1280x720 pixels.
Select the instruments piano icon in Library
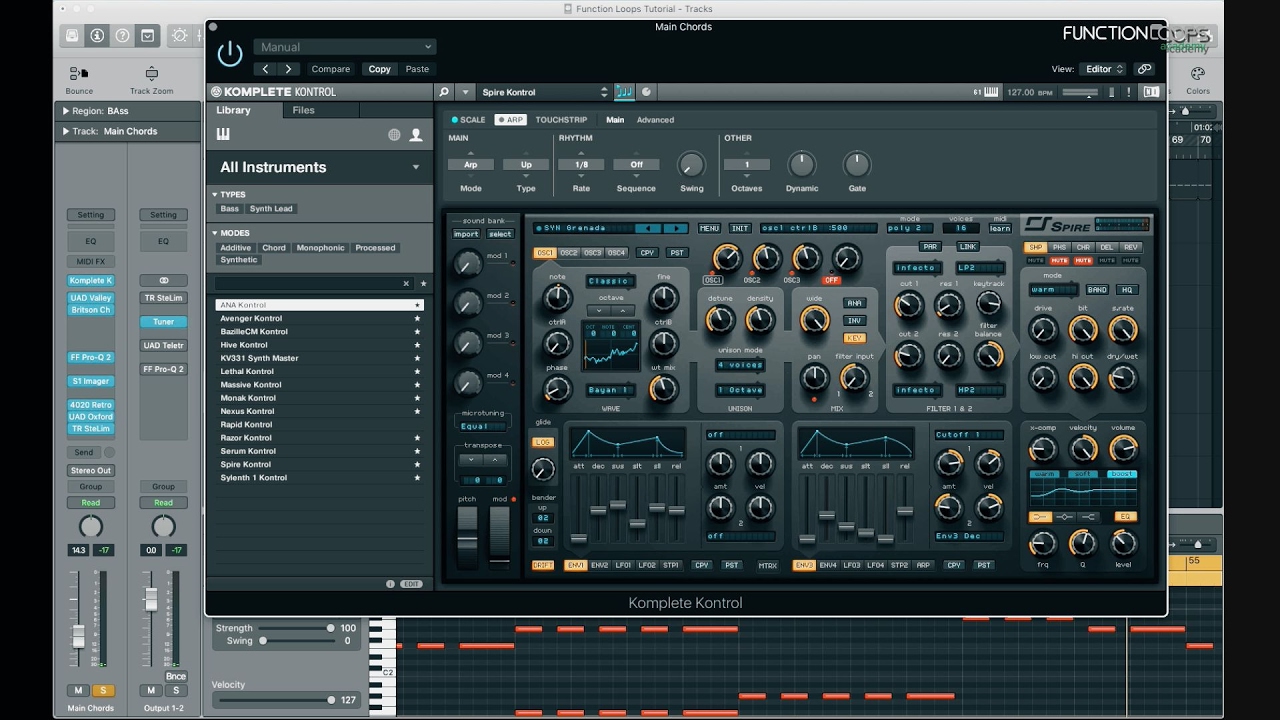[x=223, y=134]
